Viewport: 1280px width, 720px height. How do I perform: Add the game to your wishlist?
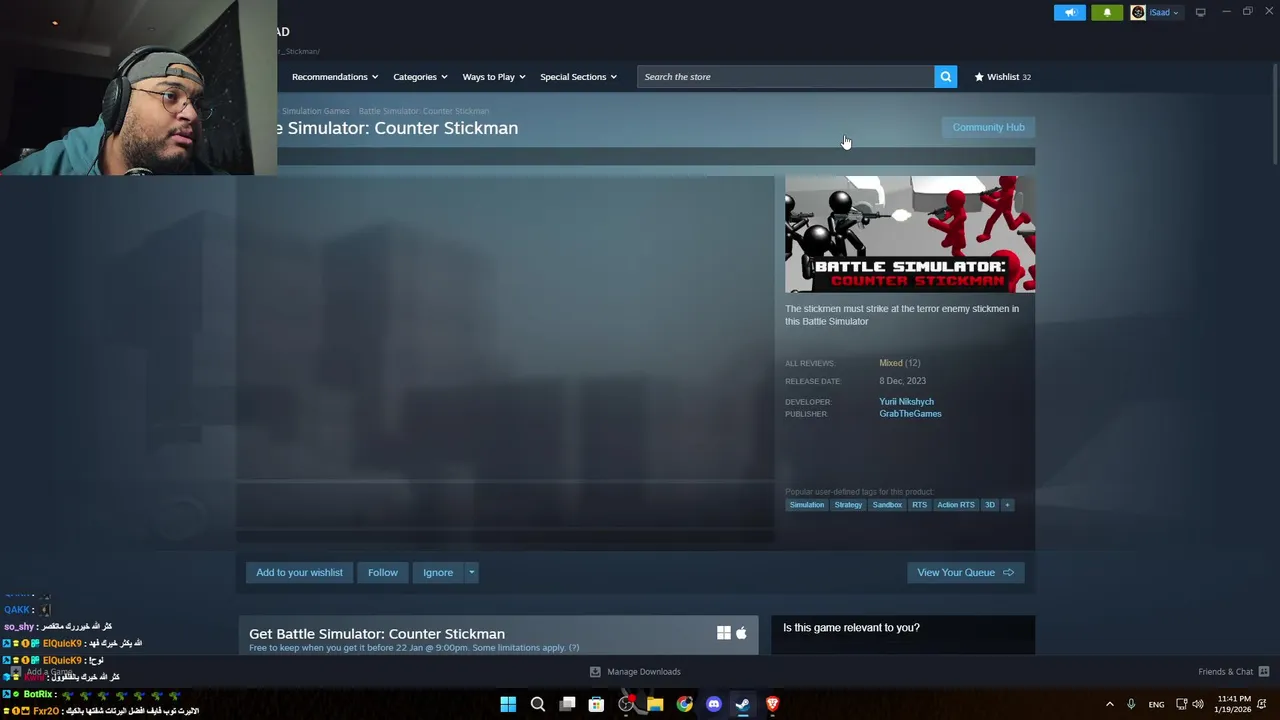pyautogui.click(x=299, y=572)
